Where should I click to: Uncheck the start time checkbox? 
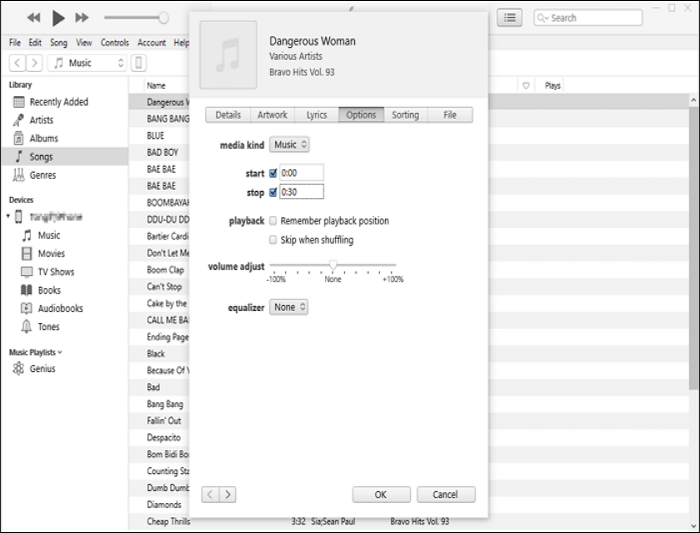tap(273, 173)
